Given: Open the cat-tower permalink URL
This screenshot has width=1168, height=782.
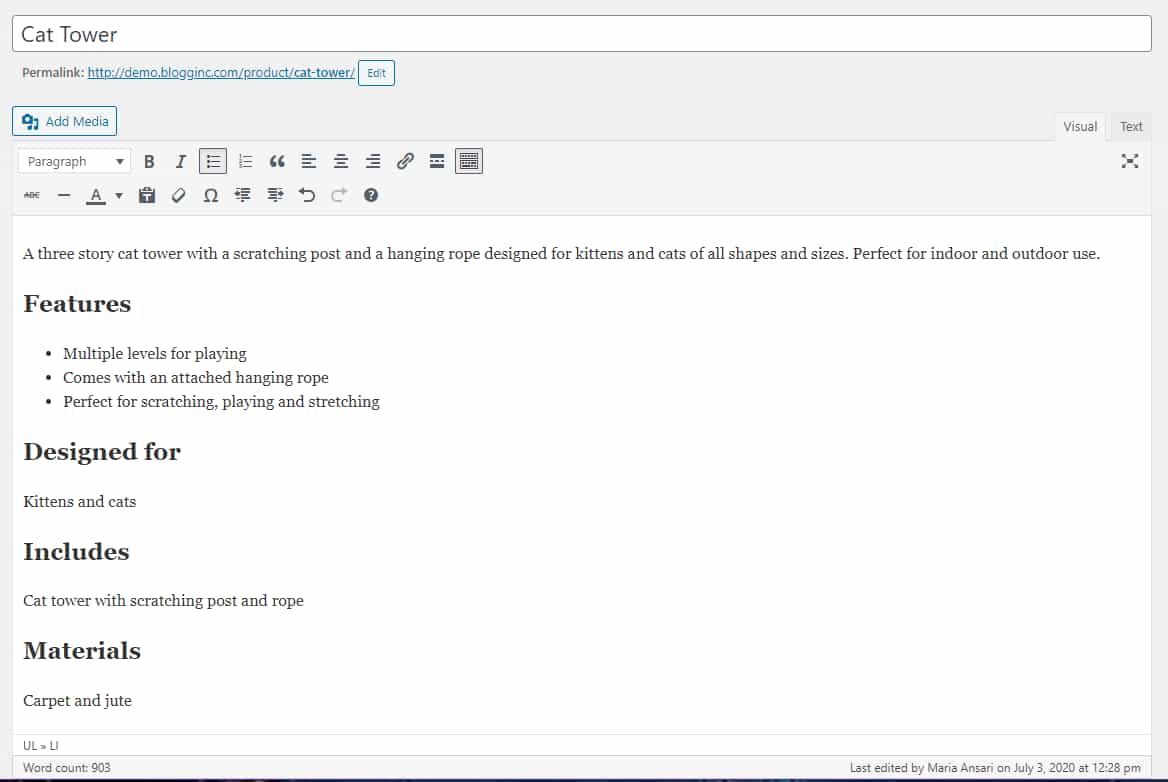Looking at the screenshot, I should (x=221, y=73).
